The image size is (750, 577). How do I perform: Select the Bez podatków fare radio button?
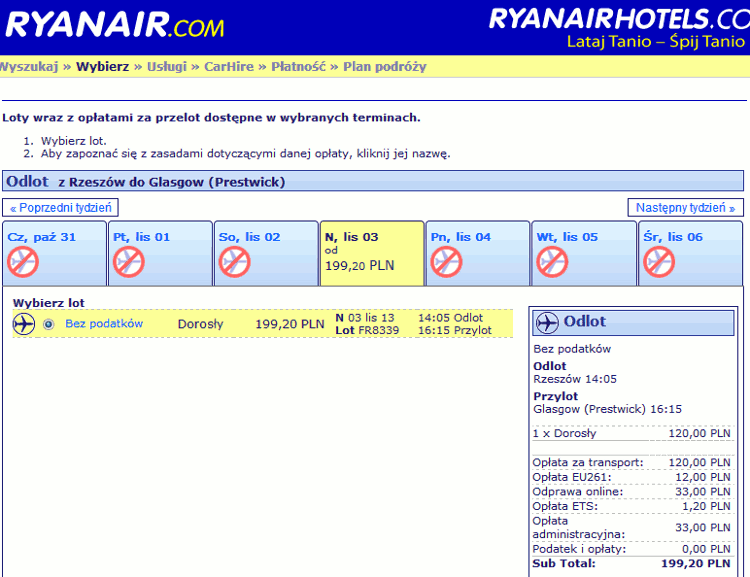pos(48,324)
